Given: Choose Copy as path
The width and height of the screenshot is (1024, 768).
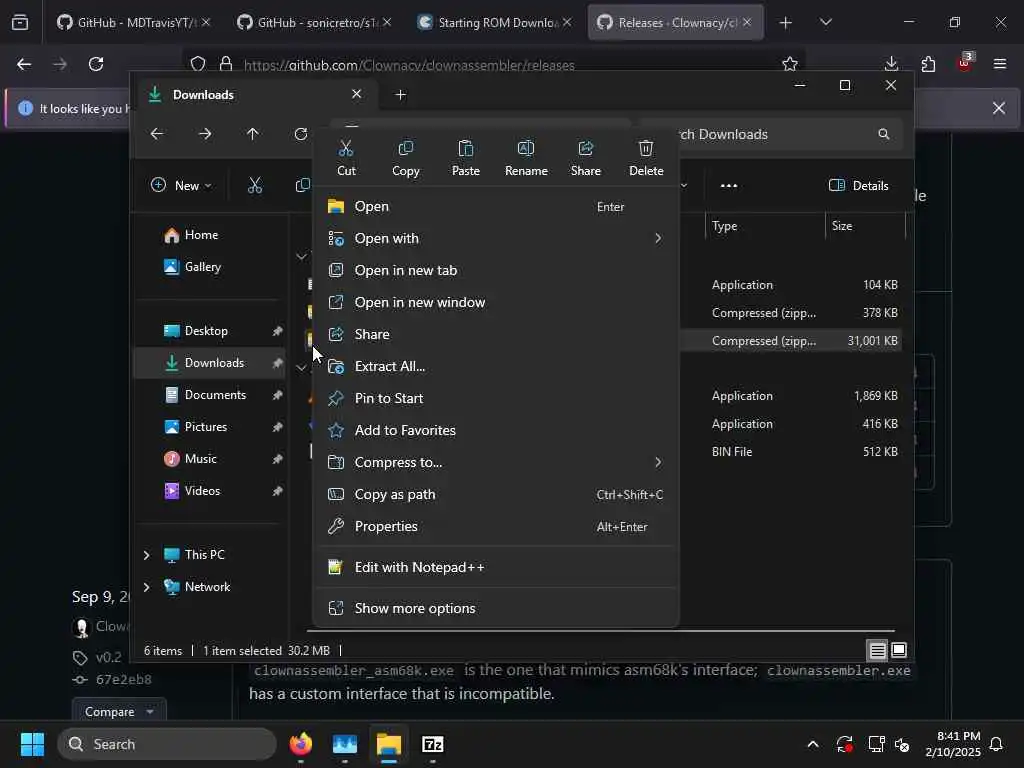Looking at the screenshot, I should point(496,494).
